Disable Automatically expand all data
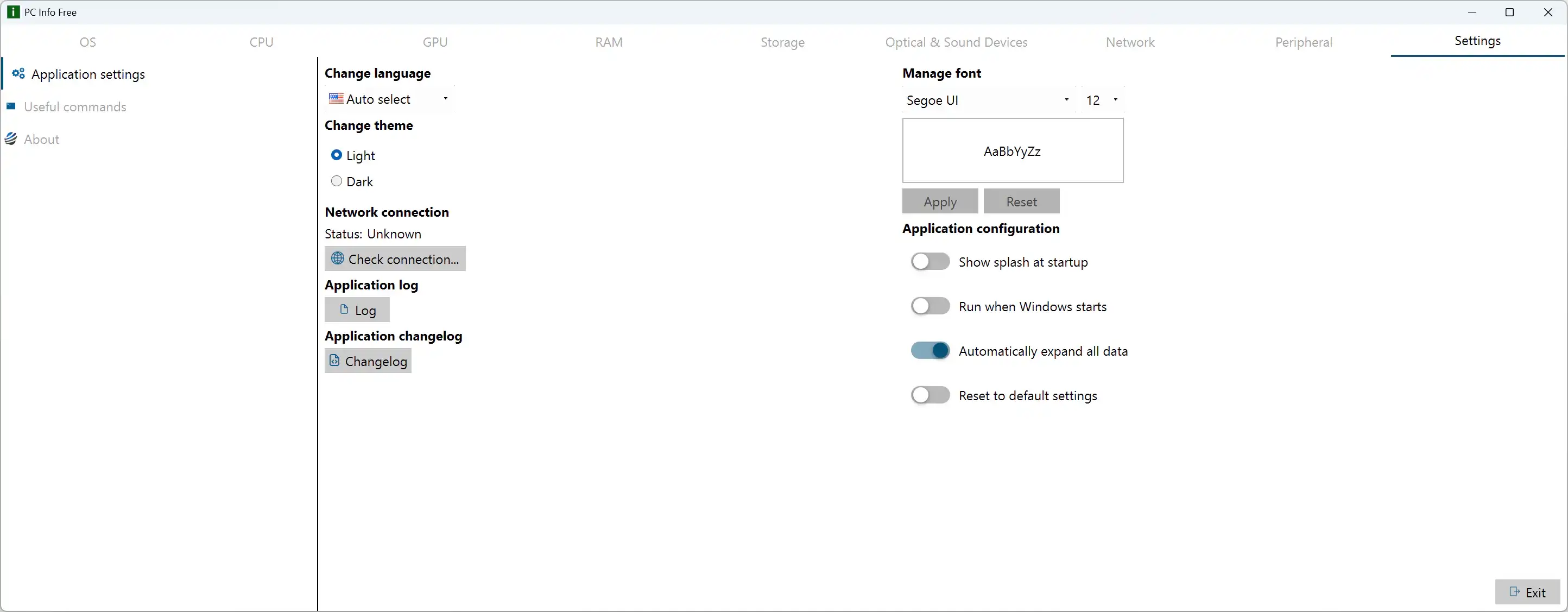The image size is (1568, 612). point(930,351)
